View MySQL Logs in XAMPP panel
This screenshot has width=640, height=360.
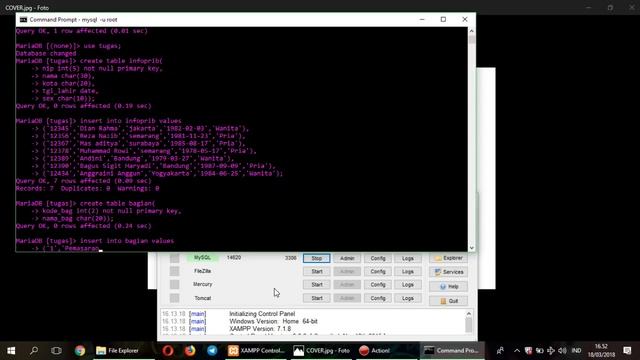[x=408, y=258]
